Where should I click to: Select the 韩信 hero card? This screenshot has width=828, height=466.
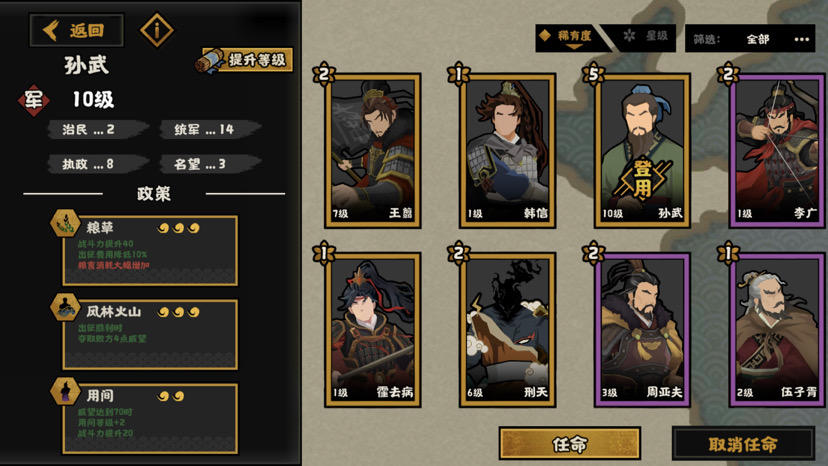click(x=507, y=151)
